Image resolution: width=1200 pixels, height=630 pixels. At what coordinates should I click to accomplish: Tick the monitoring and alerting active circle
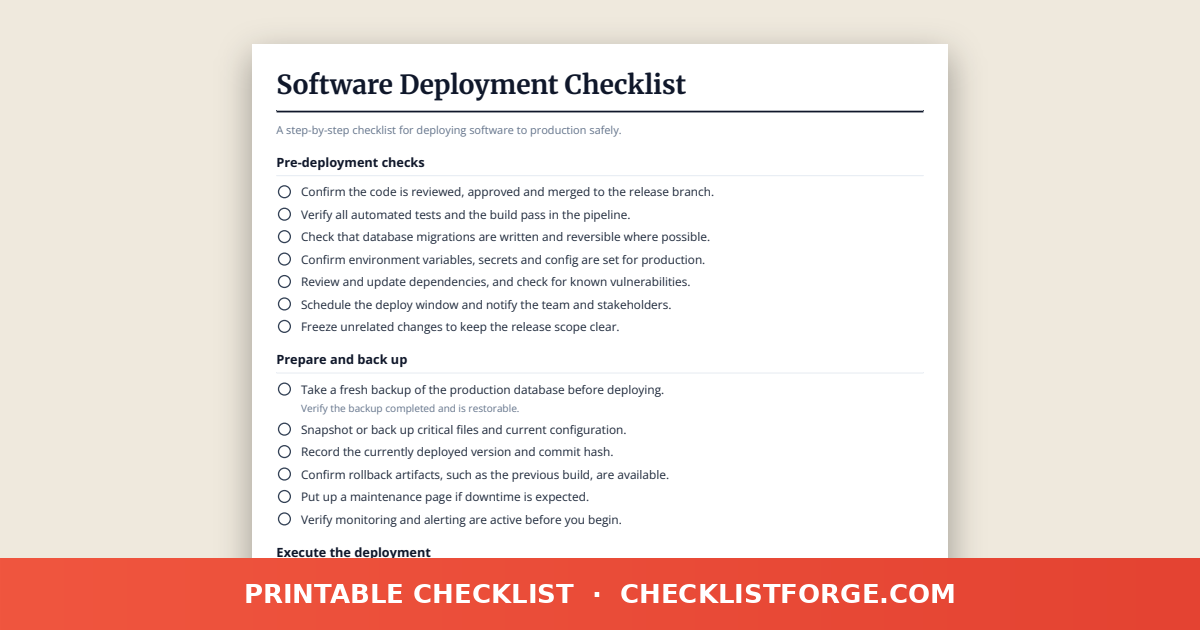284,519
